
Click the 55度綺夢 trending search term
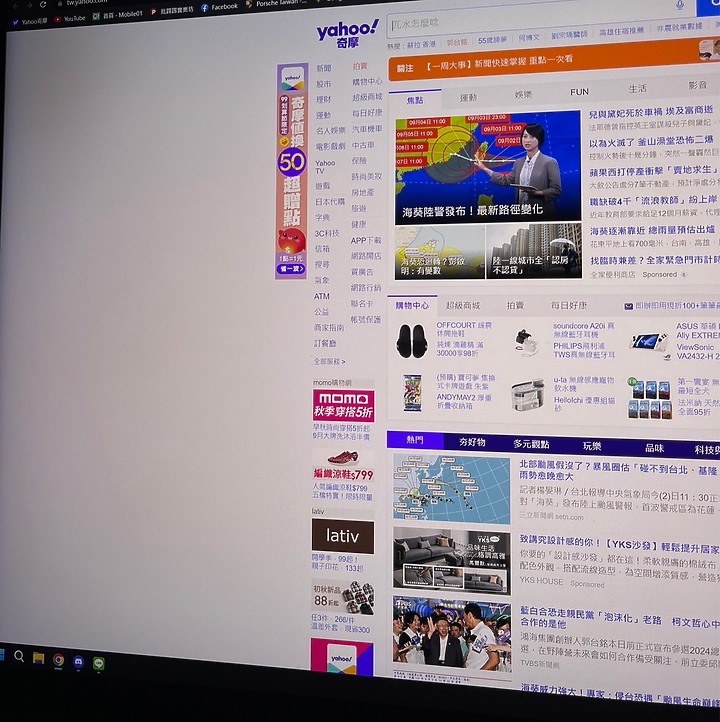click(x=492, y=41)
